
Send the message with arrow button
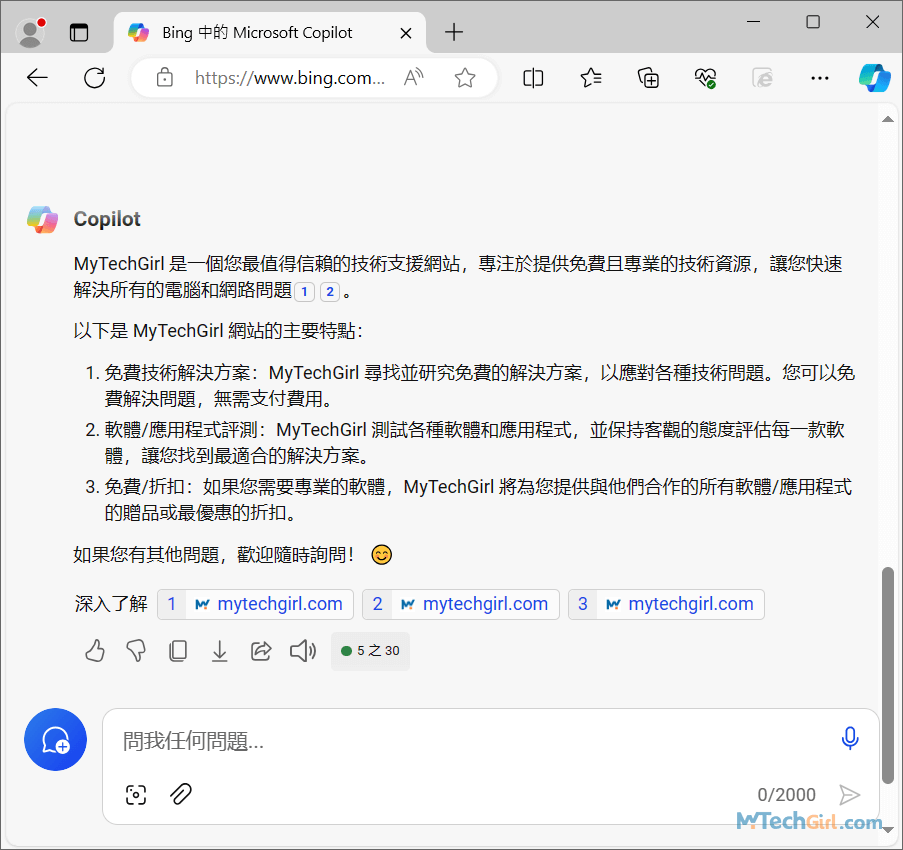click(x=849, y=795)
